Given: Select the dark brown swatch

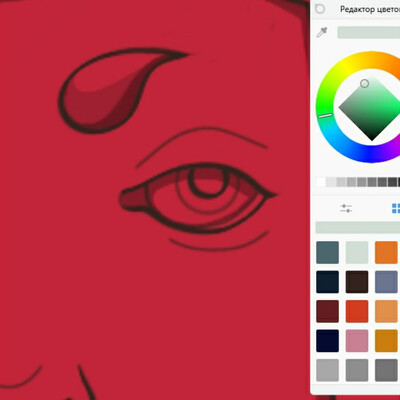Looking at the screenshot, I should pyautogui.click(x=357, y=282).
